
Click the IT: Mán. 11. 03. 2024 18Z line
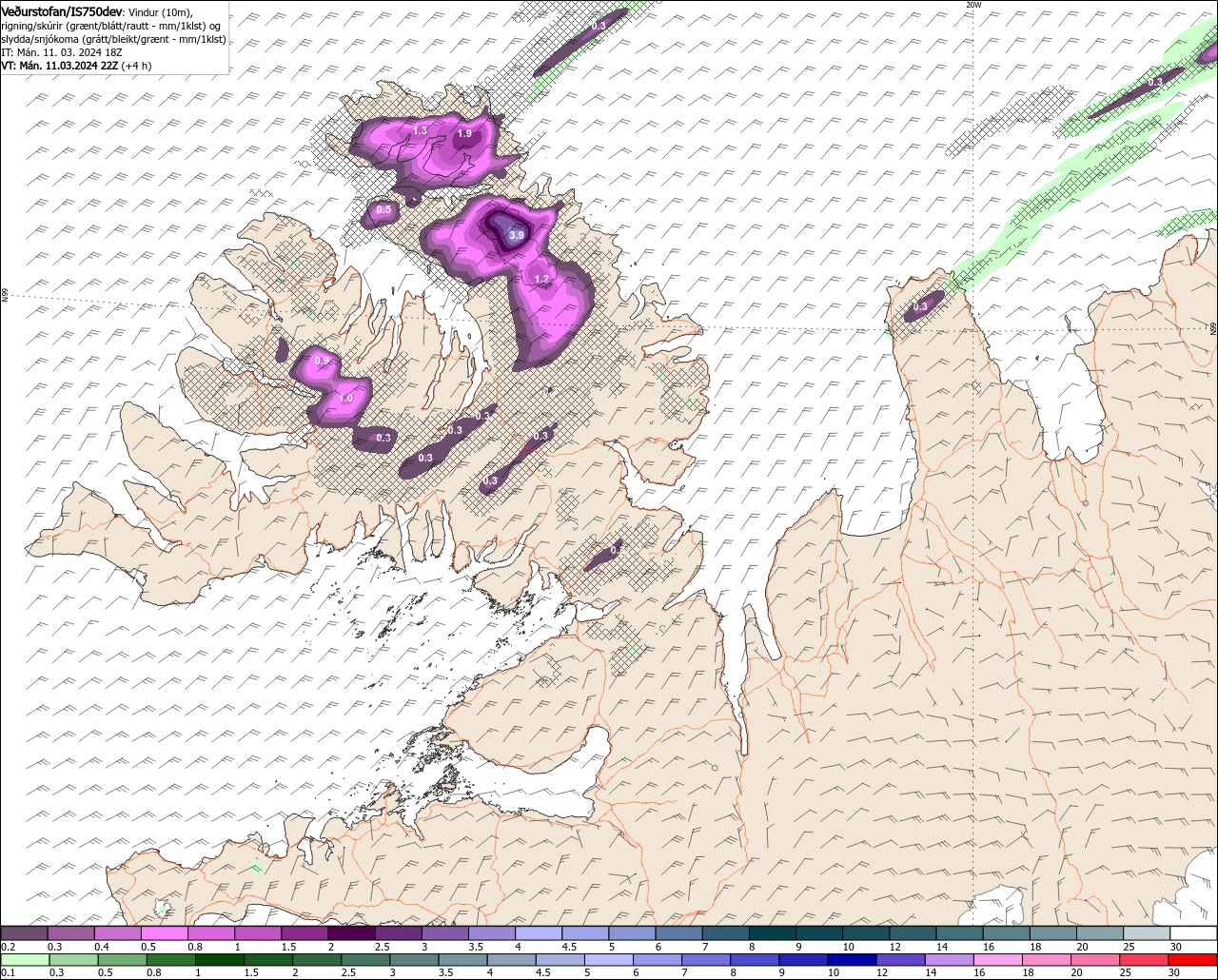click(62, 52)
